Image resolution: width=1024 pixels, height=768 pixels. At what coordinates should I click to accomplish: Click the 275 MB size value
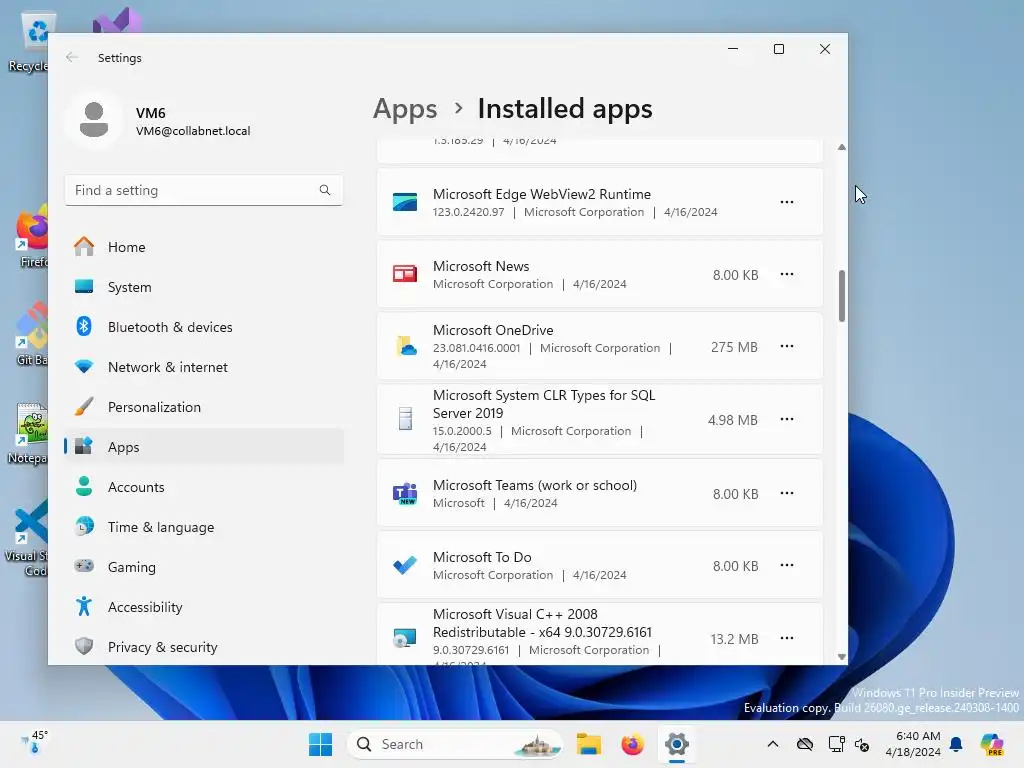pos(734,347)
